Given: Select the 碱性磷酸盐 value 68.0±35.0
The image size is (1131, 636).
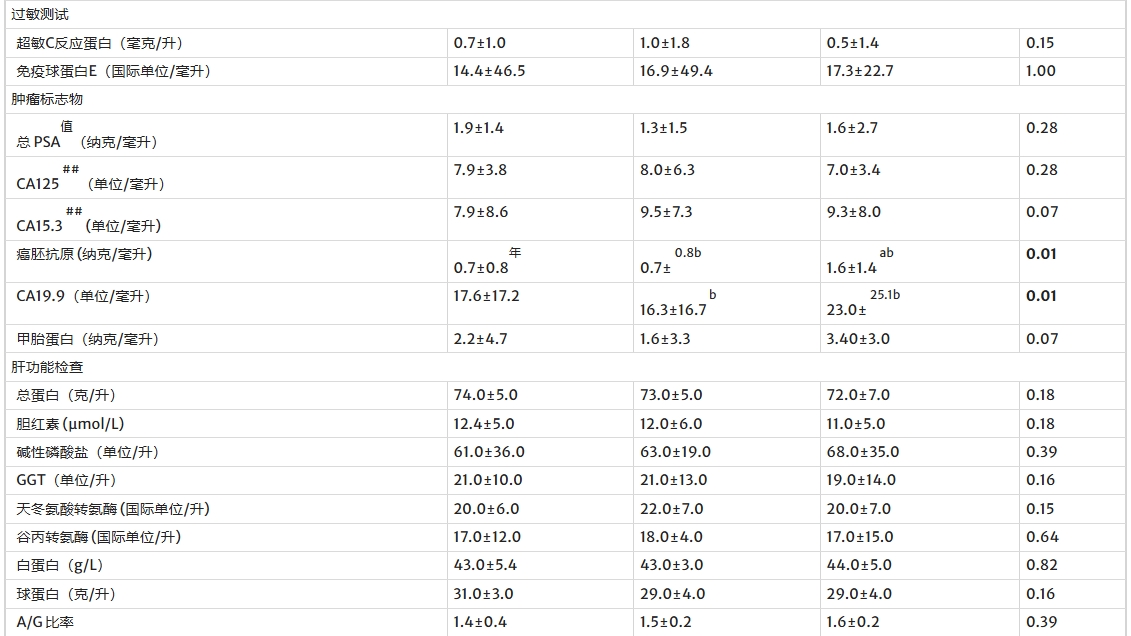Looking at the screenshot, I should pos(863,452).
